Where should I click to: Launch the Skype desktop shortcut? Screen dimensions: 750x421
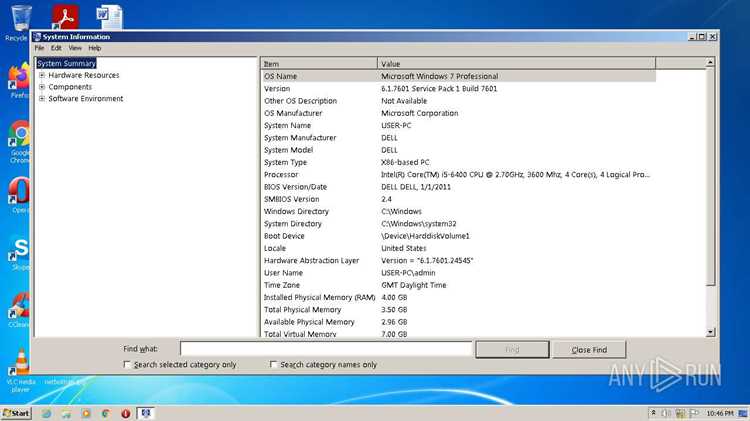coord(19,255)
